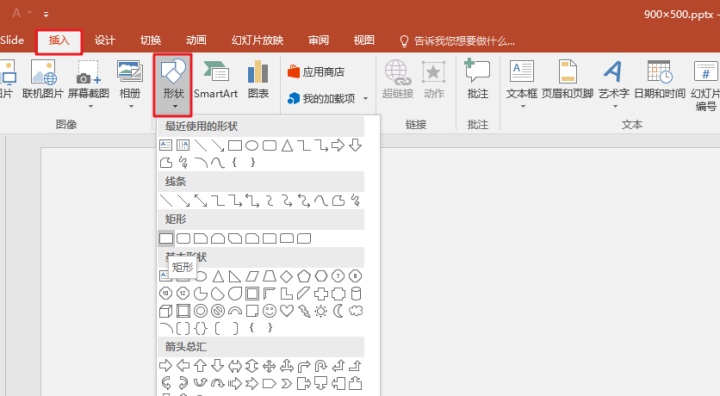
Task: Insert 日期和时间 date and time
Action: (660, 80)
